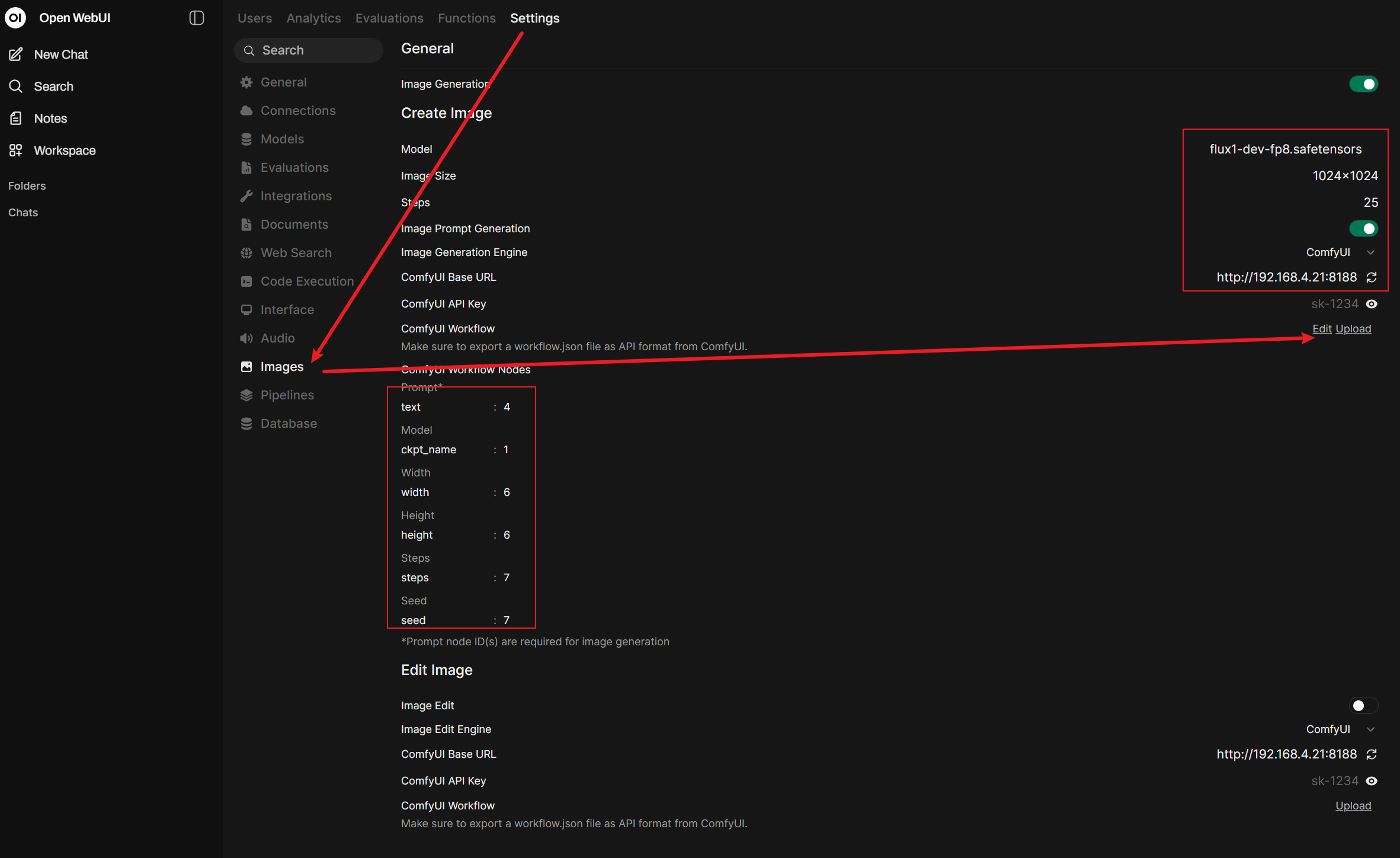
Task: Switch to the Functions tab
Action: [x=466, y=18]
